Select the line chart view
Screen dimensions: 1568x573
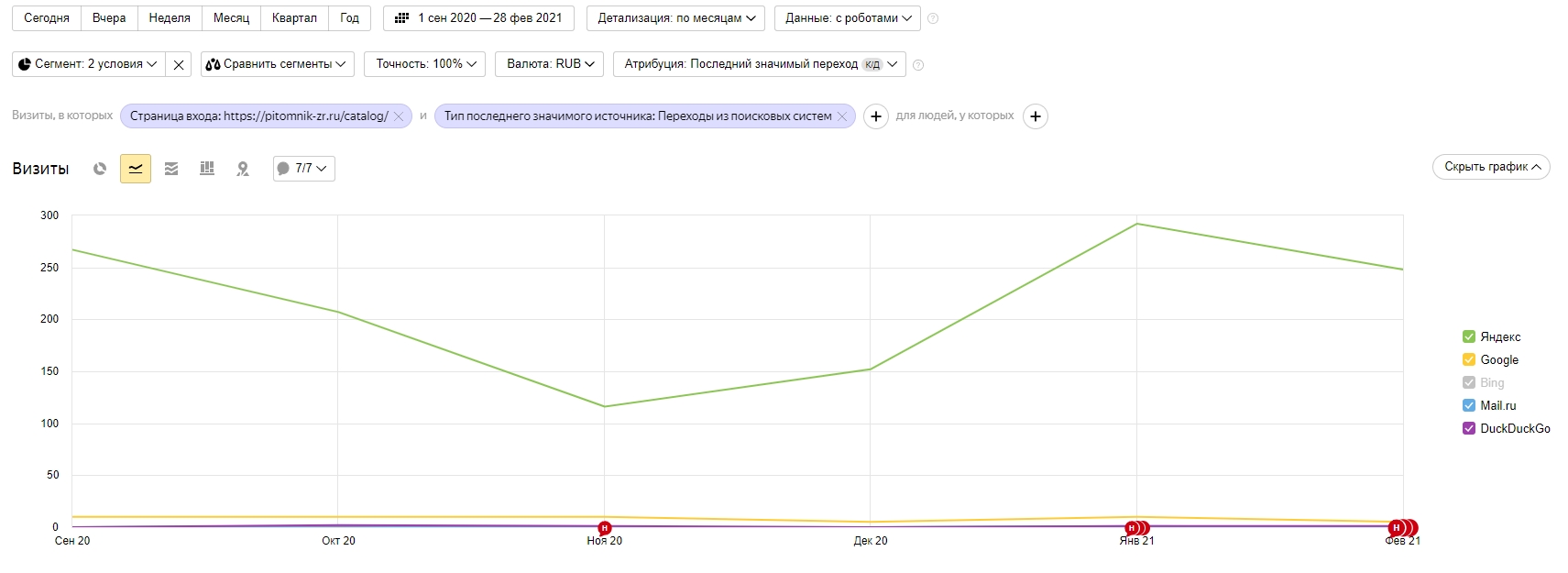coord(136,169)
